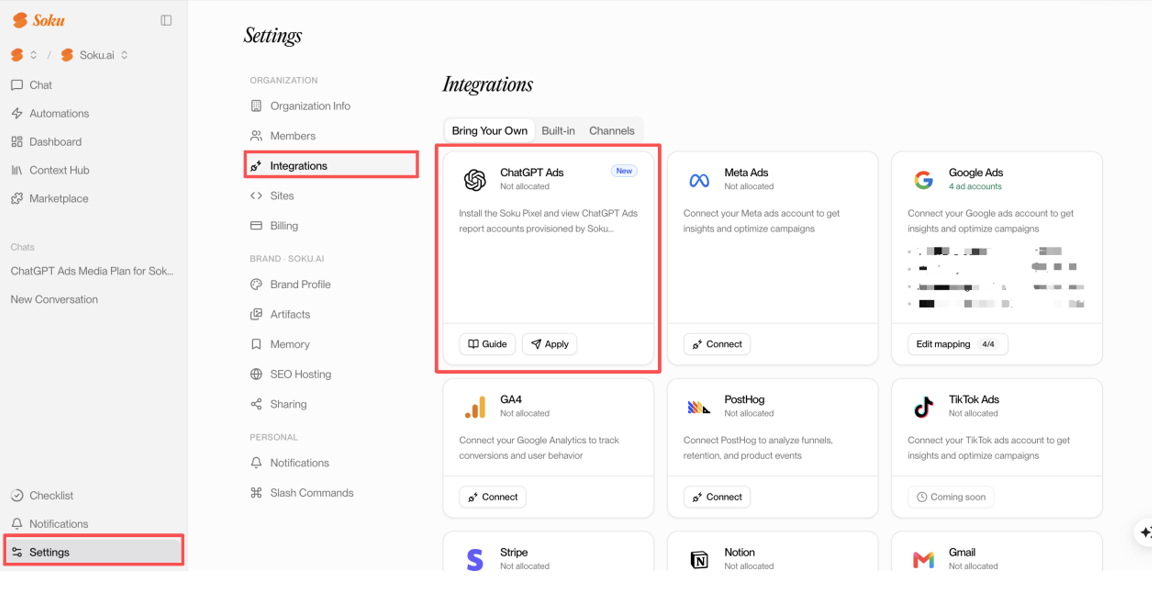Edit mapping for Google Ads accounts
The image size is (1152, 603).
click(958, 344)
